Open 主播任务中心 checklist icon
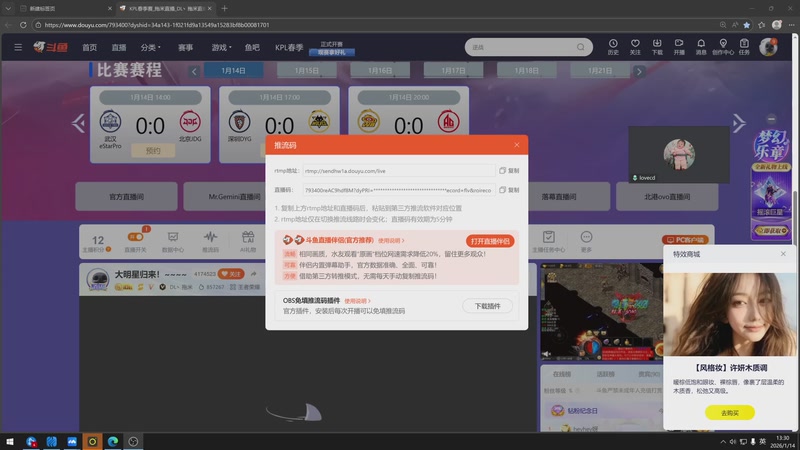 point(548,242)
